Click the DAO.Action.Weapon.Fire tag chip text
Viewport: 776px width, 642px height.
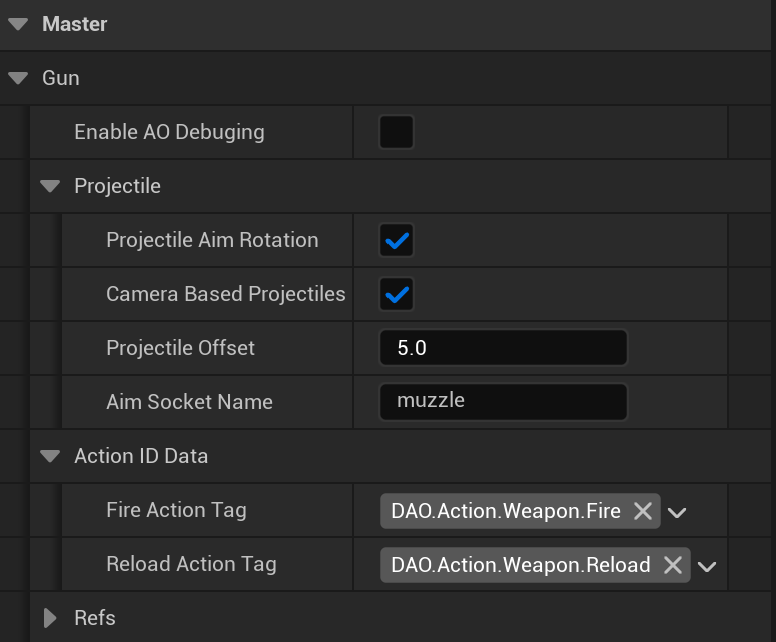(505, 512)
